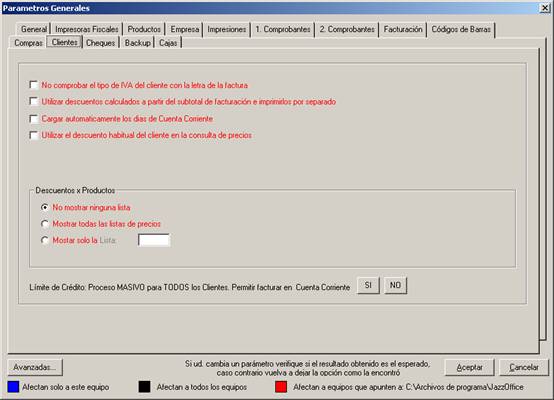
Task: Click the Cancelar button
Action: point(524,367)
